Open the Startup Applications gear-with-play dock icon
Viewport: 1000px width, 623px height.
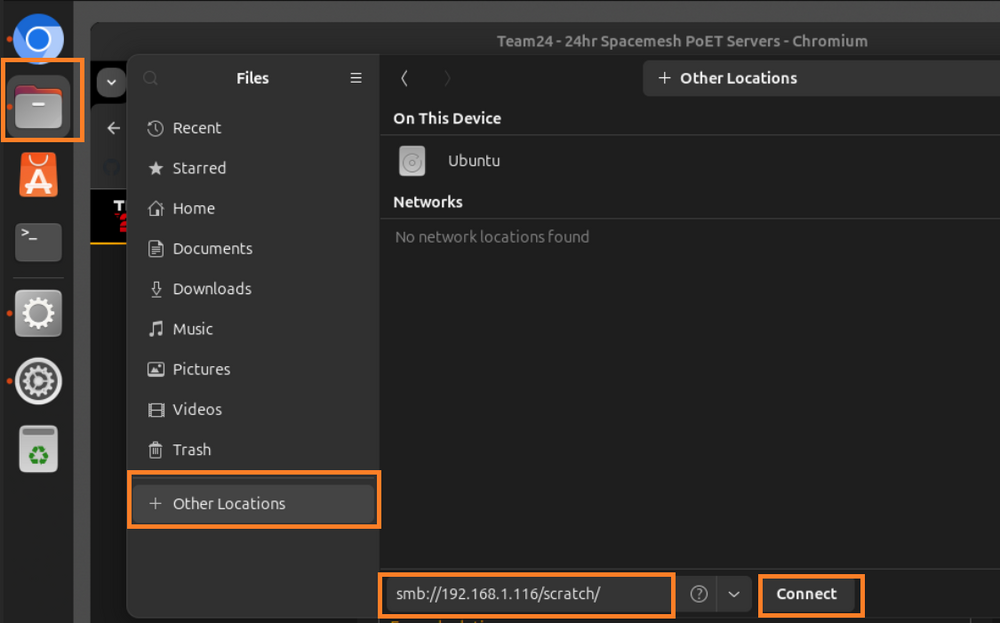[38, 381]
